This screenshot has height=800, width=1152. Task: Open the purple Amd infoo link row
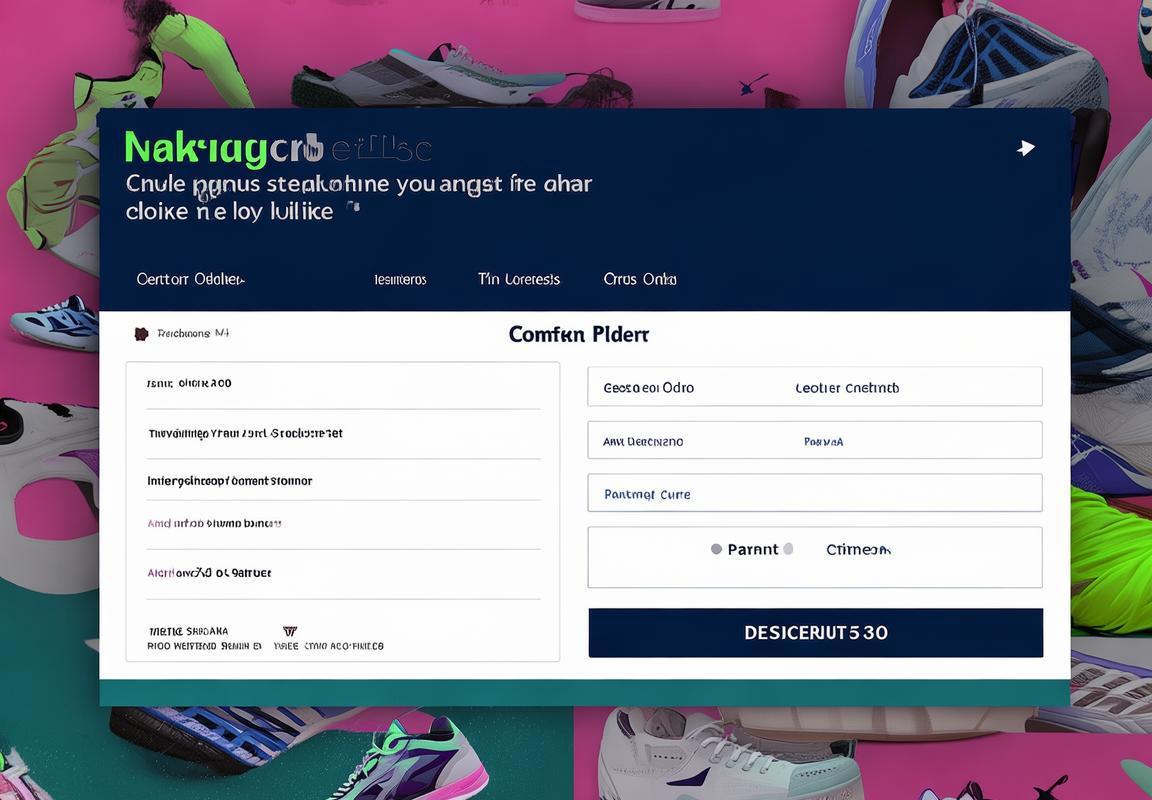343,524
